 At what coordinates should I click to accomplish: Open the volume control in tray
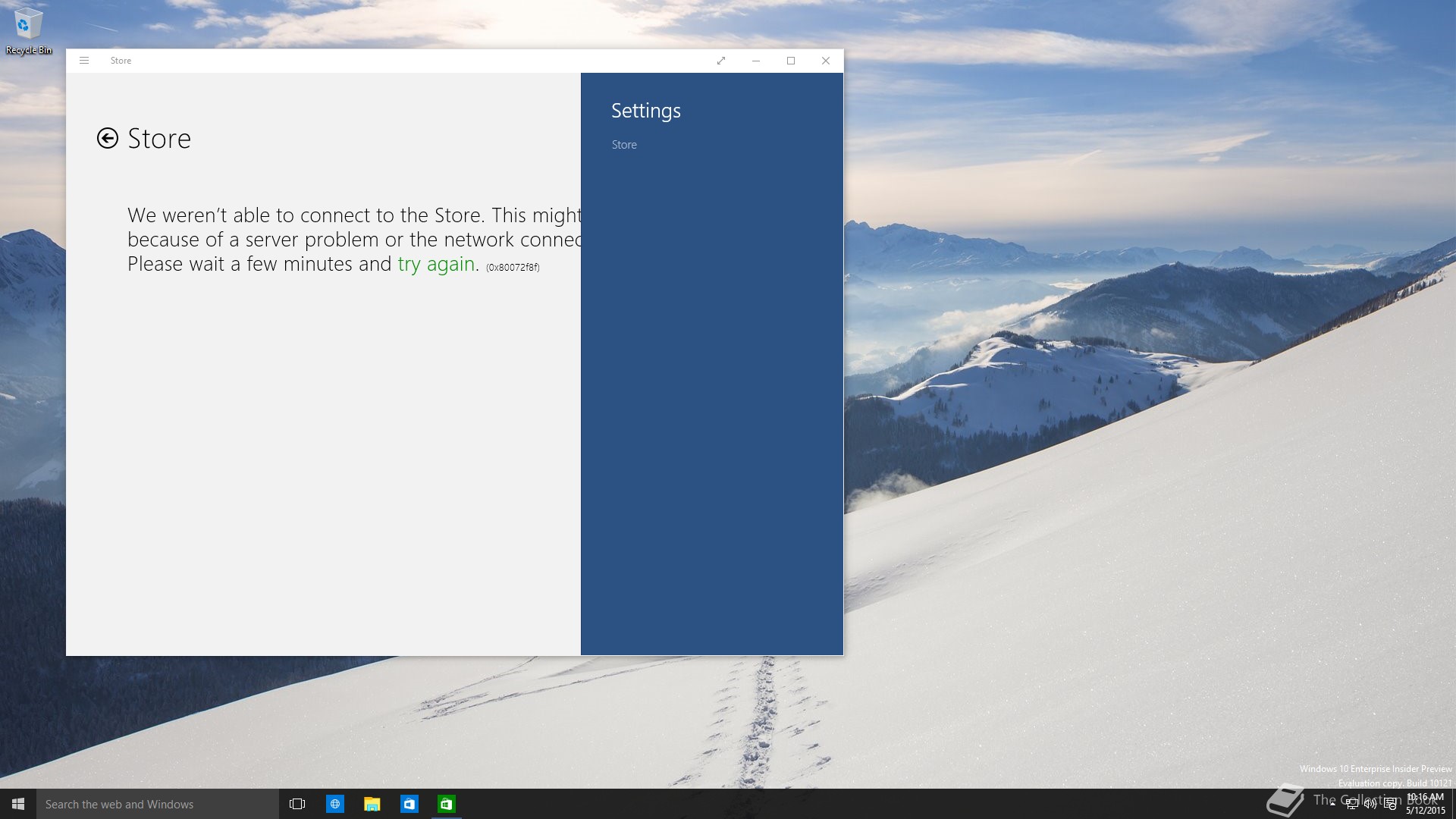[x=1370, y=804]
